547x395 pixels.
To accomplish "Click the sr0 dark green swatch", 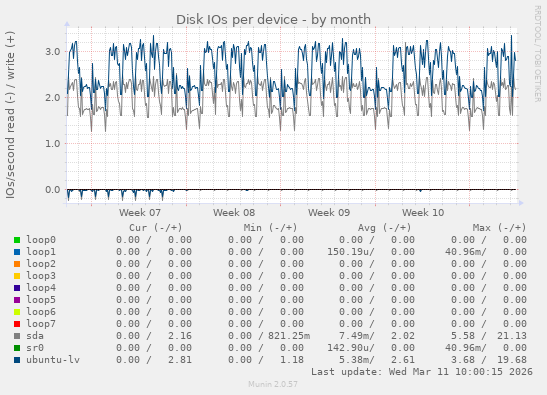I will (x=17, y=348).
